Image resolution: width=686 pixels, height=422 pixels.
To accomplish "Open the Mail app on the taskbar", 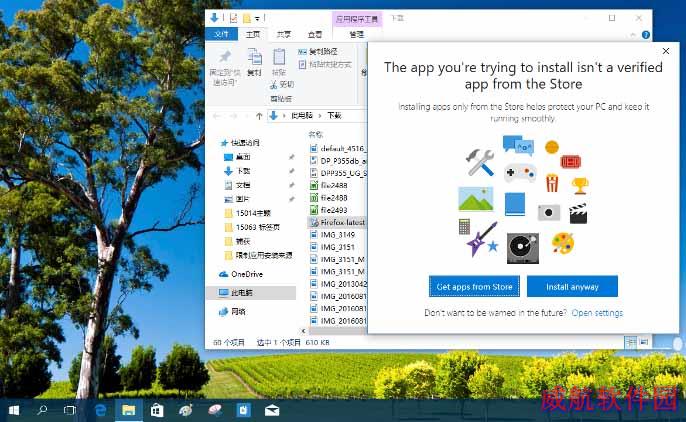I will click(272, 410).
